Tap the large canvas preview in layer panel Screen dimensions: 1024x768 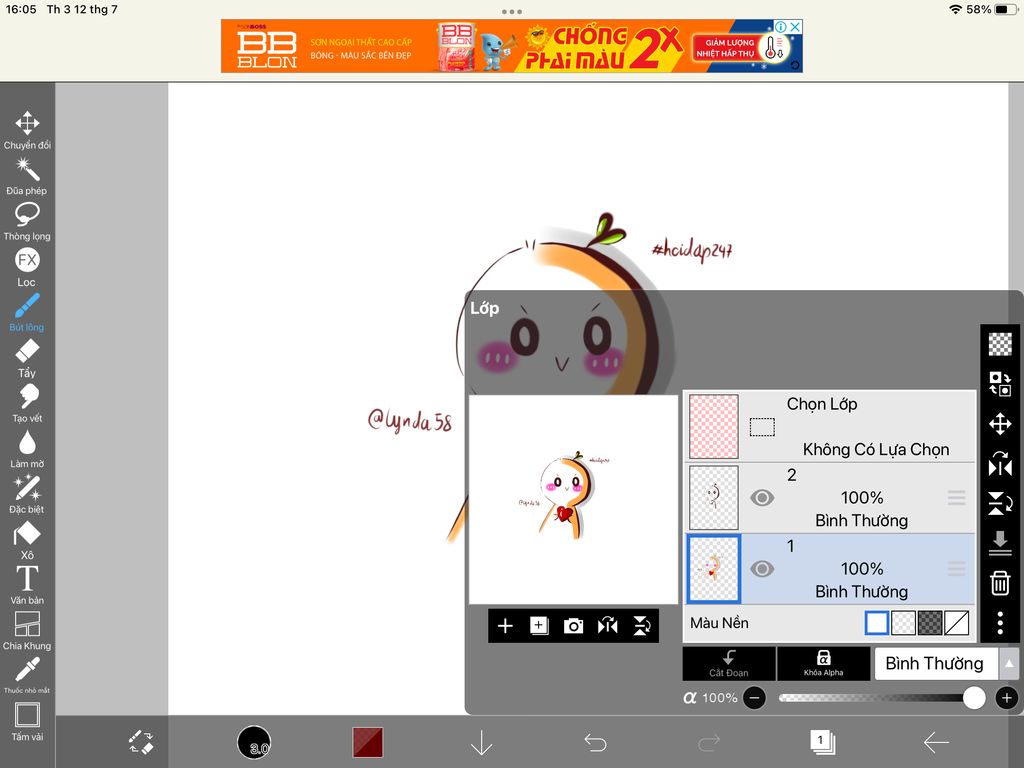[573, 500]
